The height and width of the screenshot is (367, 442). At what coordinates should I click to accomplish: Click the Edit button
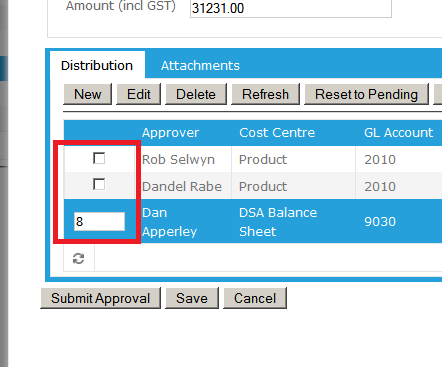click(139, 94)
